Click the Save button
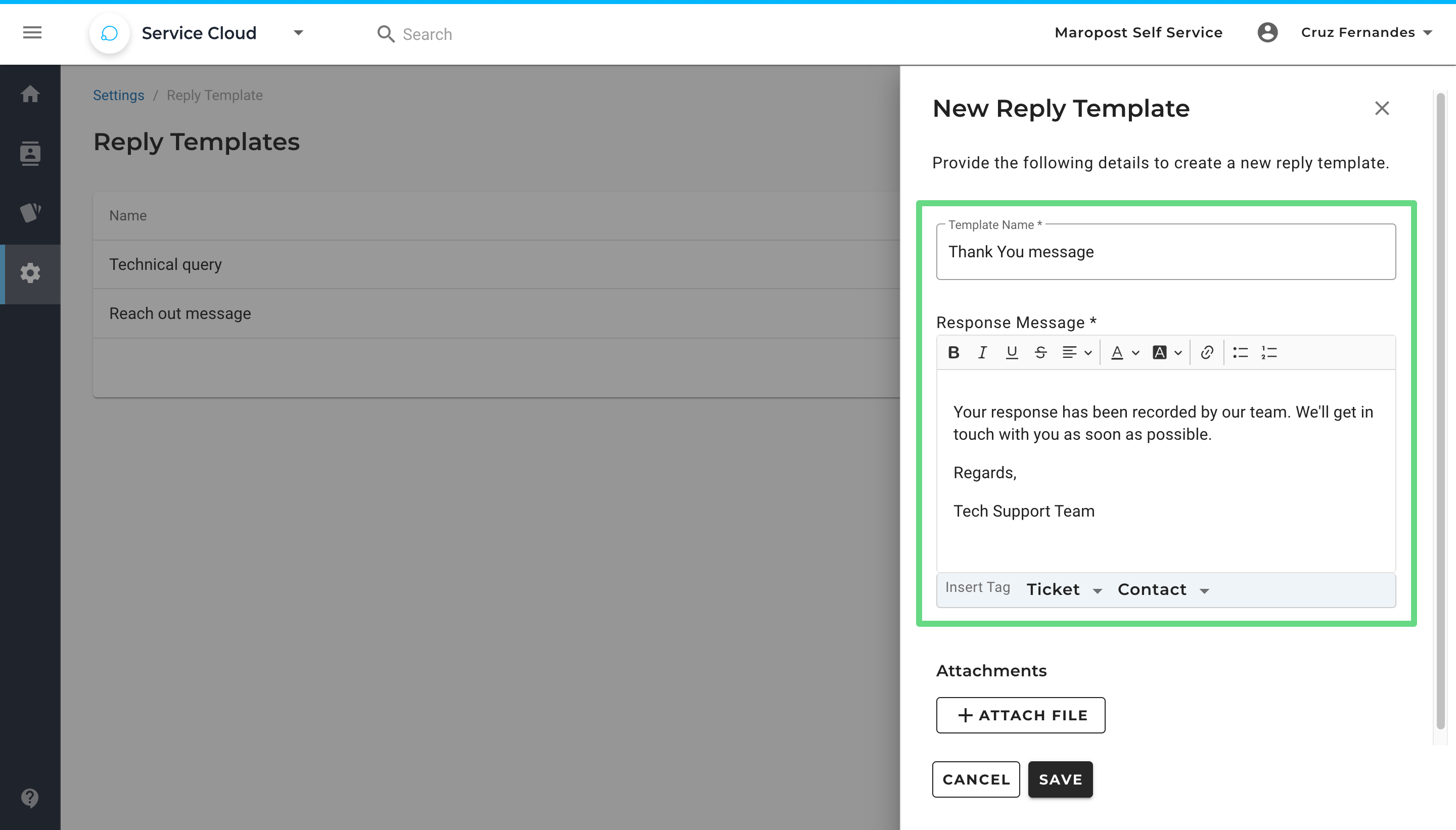Screen dimensions: 1456x830 click(x=1060, y=779)
